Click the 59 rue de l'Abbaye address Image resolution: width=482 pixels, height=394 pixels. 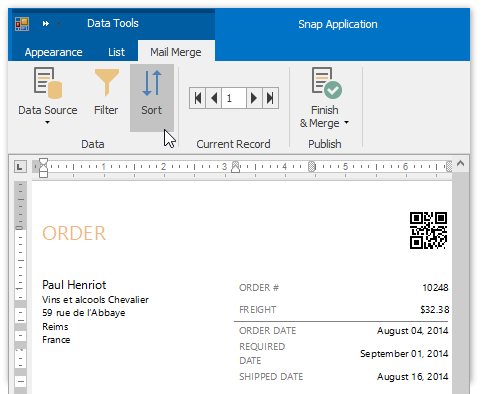tap(84, 313)
